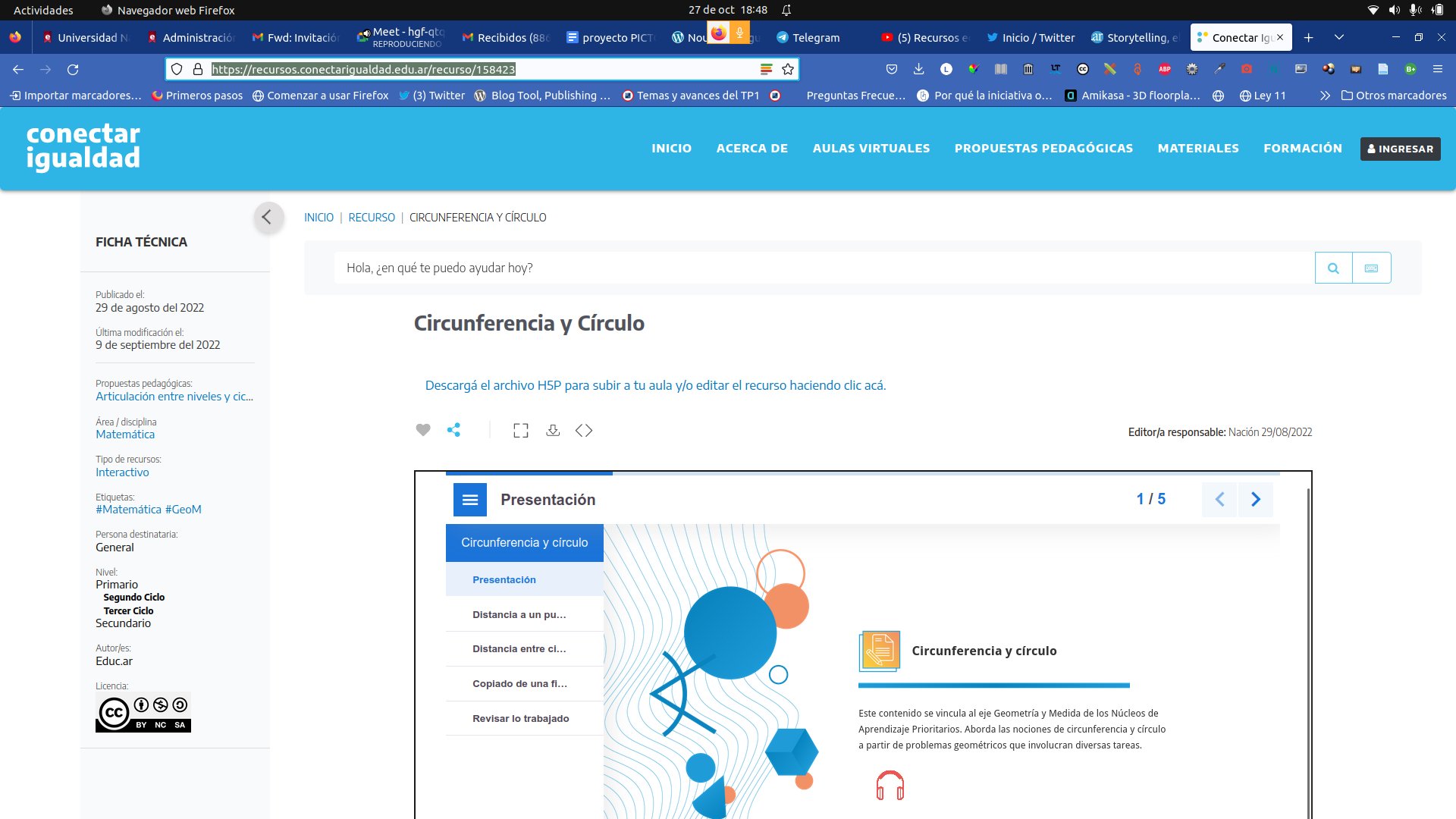The image size is (1456, 819).
Task: Click the share icon below the title
Action: pos(453,430)
